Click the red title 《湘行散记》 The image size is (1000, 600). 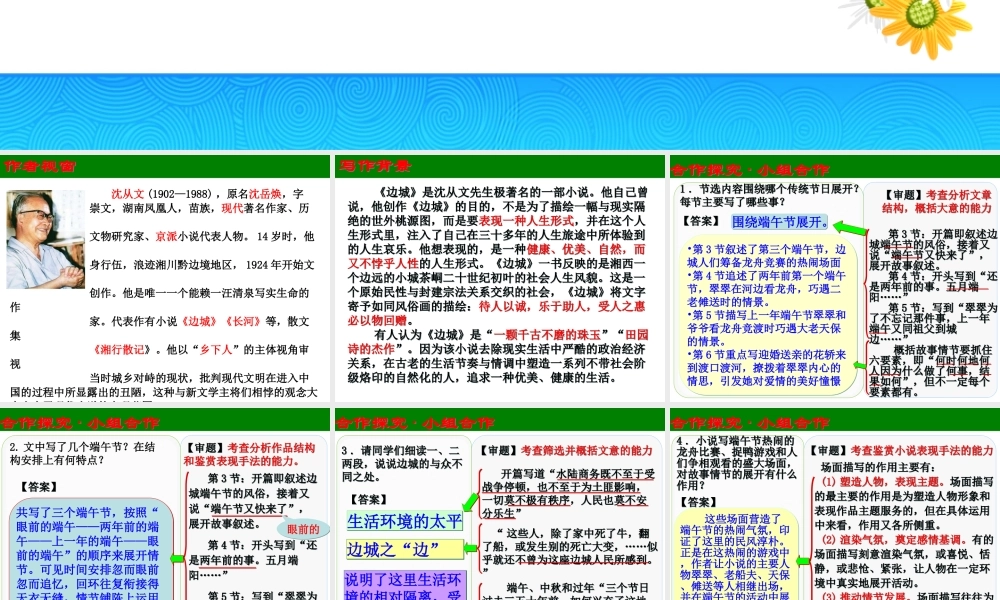point(122,349)
